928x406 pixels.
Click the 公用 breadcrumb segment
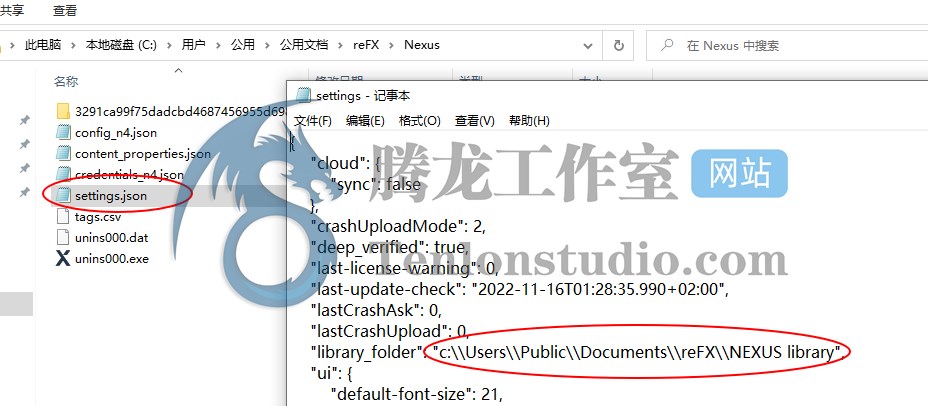tap(243, 45)
